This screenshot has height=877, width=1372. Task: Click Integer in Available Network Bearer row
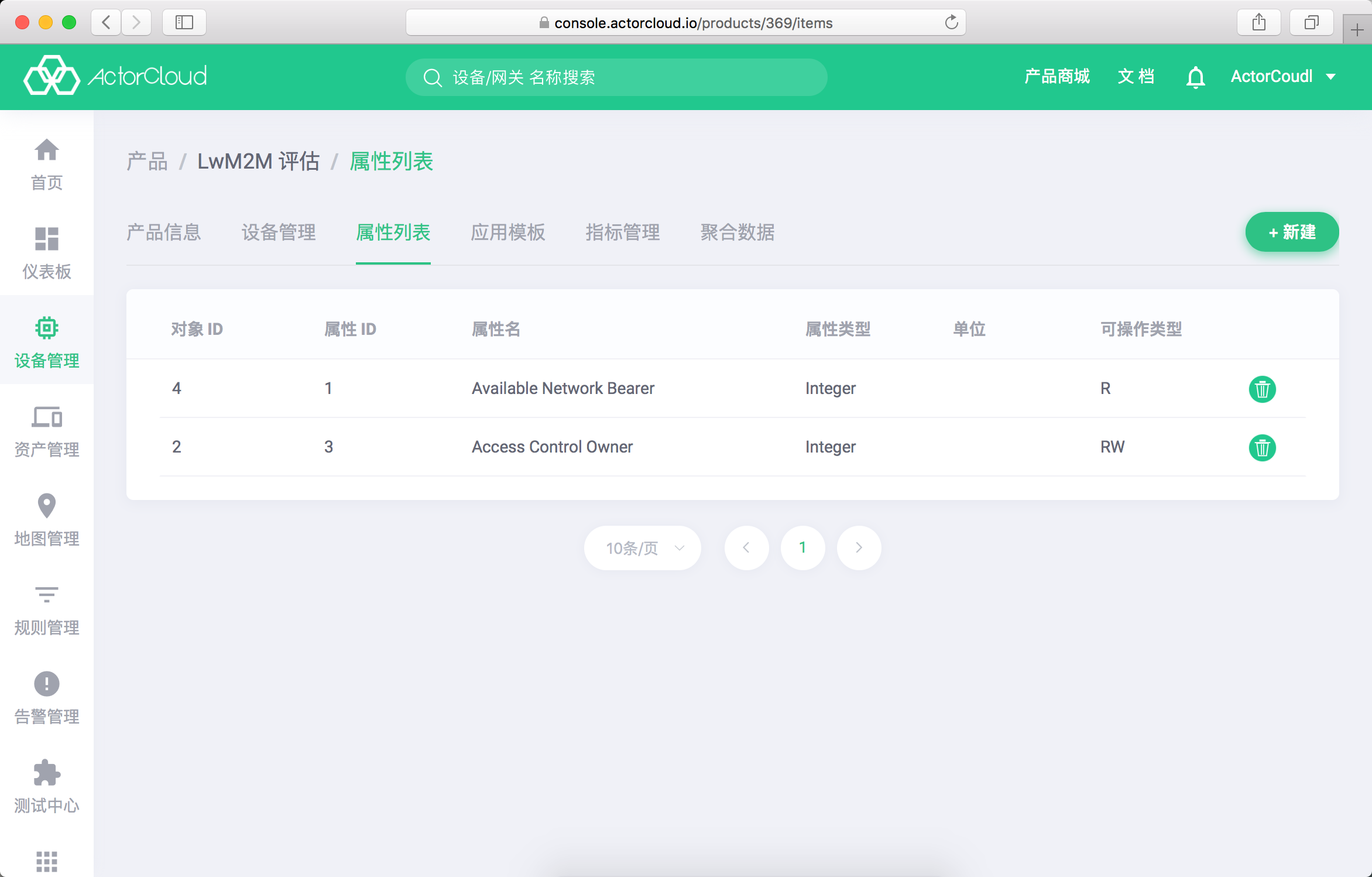(830, 389)
